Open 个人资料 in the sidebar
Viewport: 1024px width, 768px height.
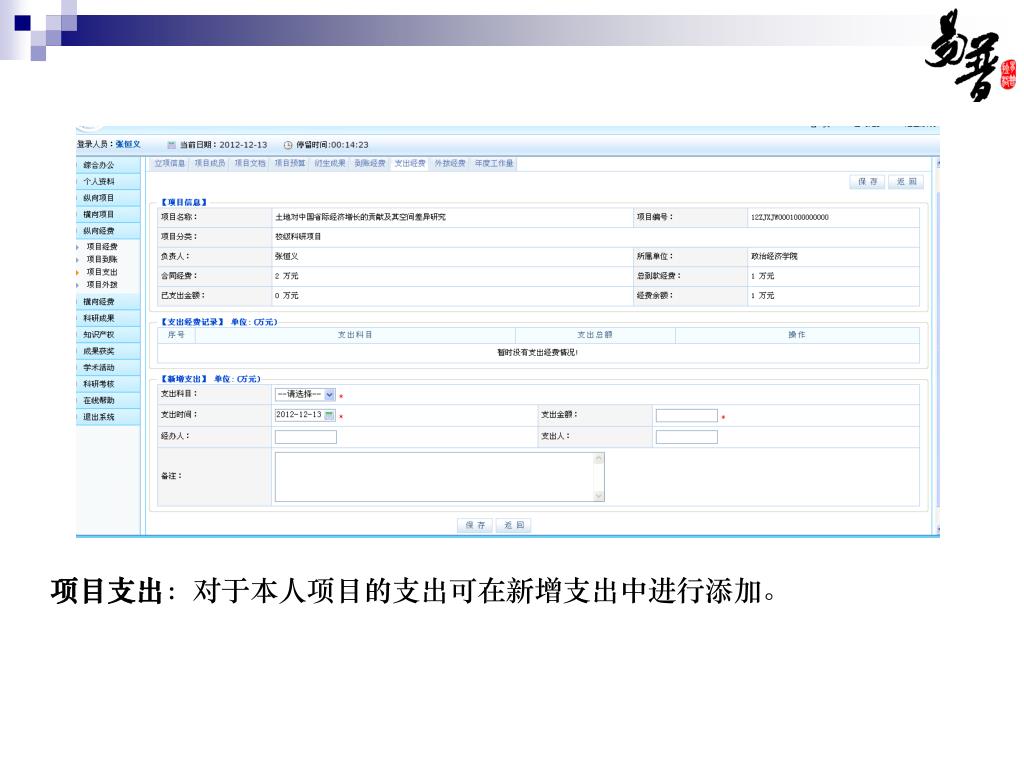108,182
